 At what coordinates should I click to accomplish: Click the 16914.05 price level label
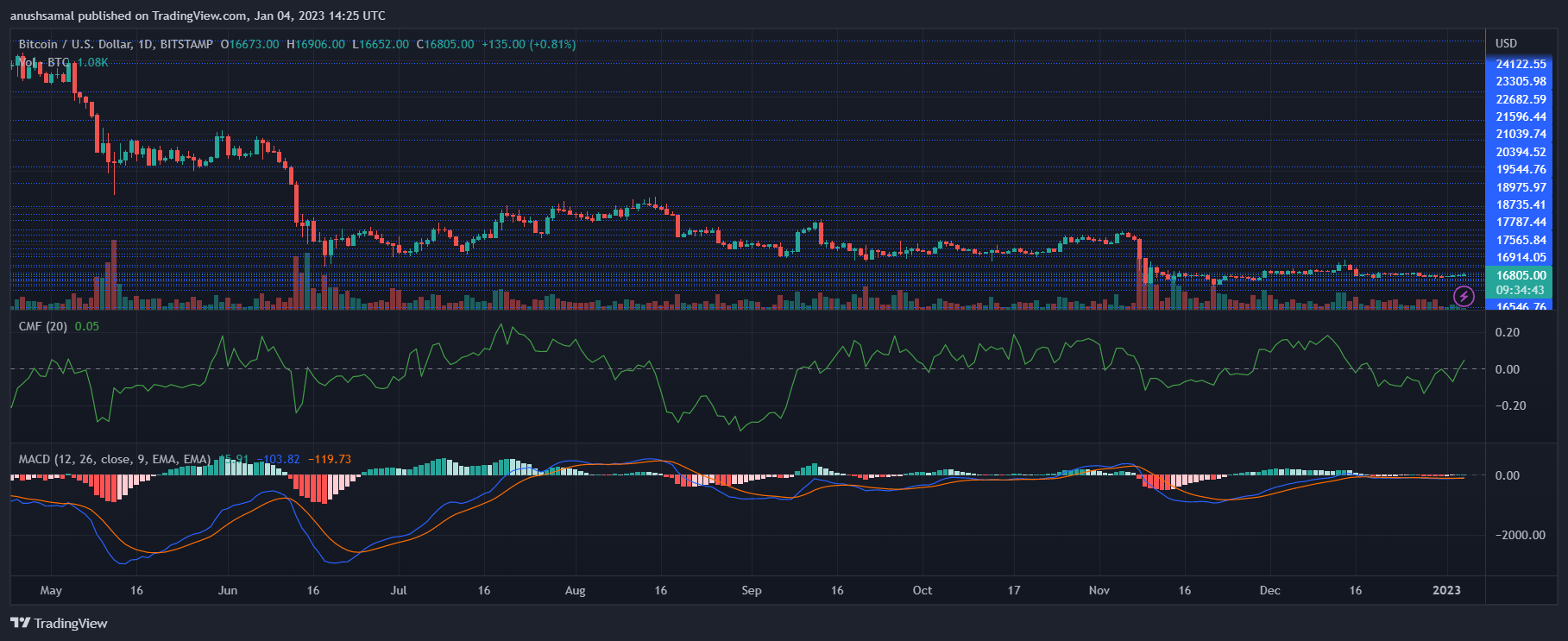tap(1521, 257)
